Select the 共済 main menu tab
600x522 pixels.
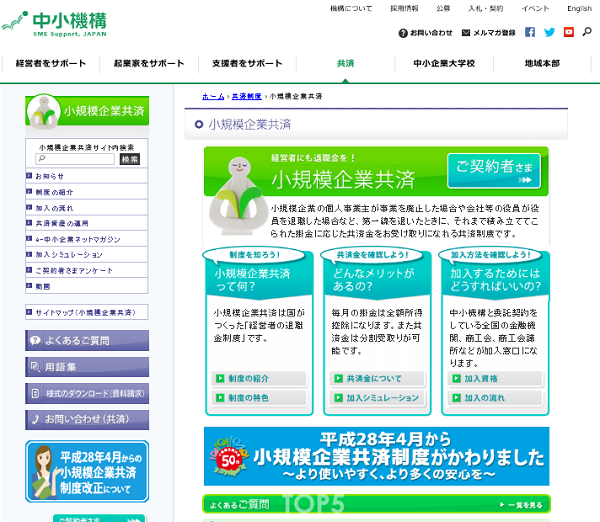tap(346, 64)
